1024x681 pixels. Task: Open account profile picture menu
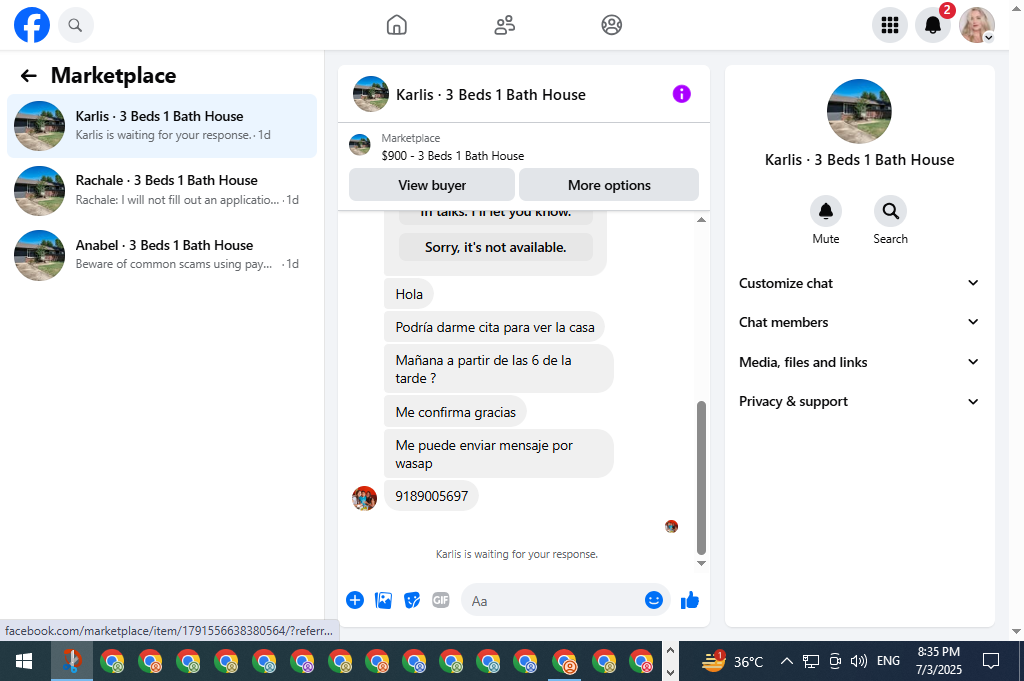point(976,25)
